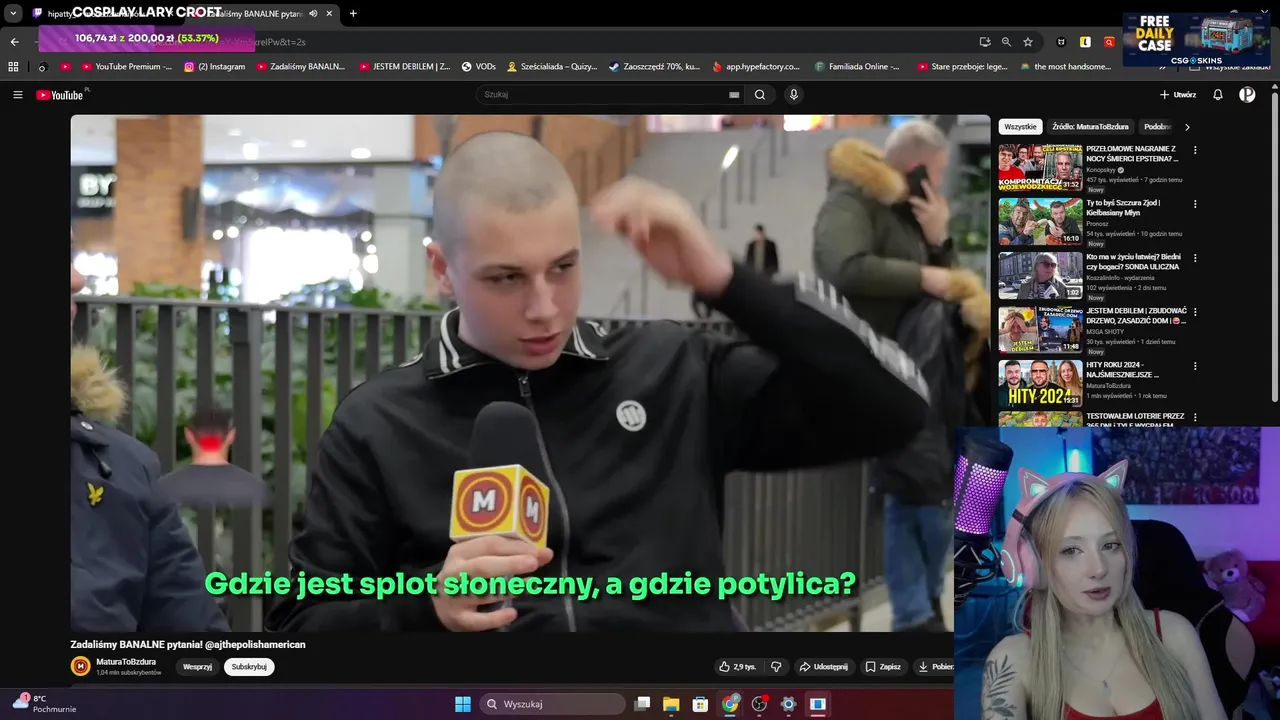
Task: Open options for HITY ROKU 2024 video
Action: click(x=1195, y=366)
